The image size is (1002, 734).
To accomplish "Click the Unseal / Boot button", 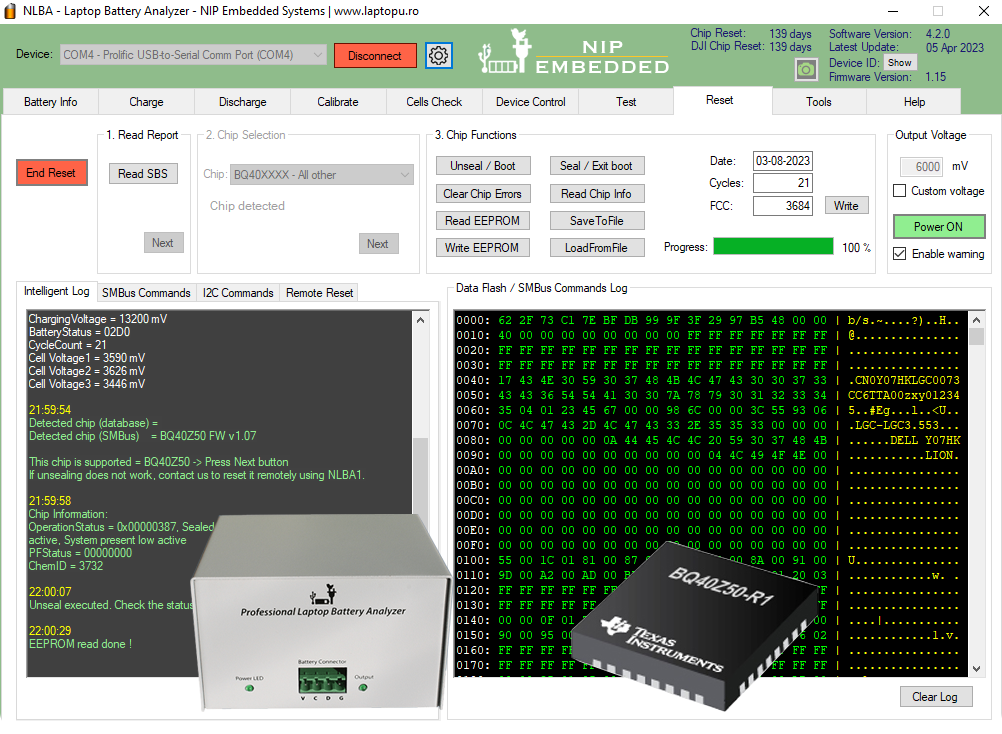I will [x=482, y=166].
